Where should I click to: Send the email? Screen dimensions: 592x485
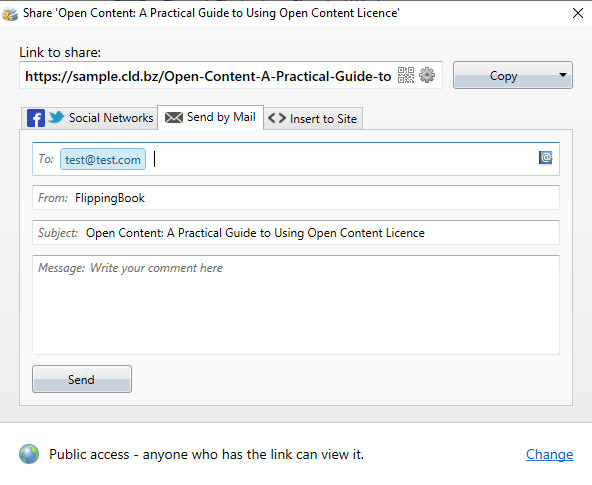(82, 379)
